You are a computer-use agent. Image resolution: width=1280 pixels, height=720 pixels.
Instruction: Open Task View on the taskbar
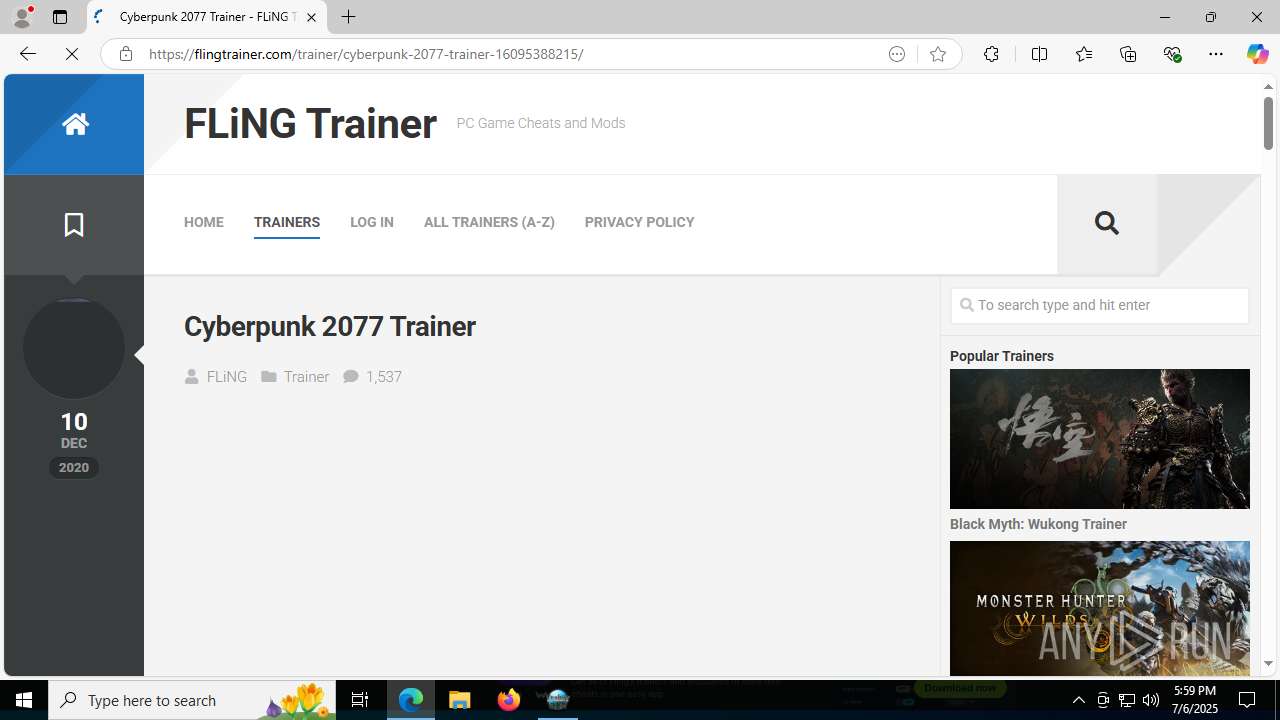360,700
